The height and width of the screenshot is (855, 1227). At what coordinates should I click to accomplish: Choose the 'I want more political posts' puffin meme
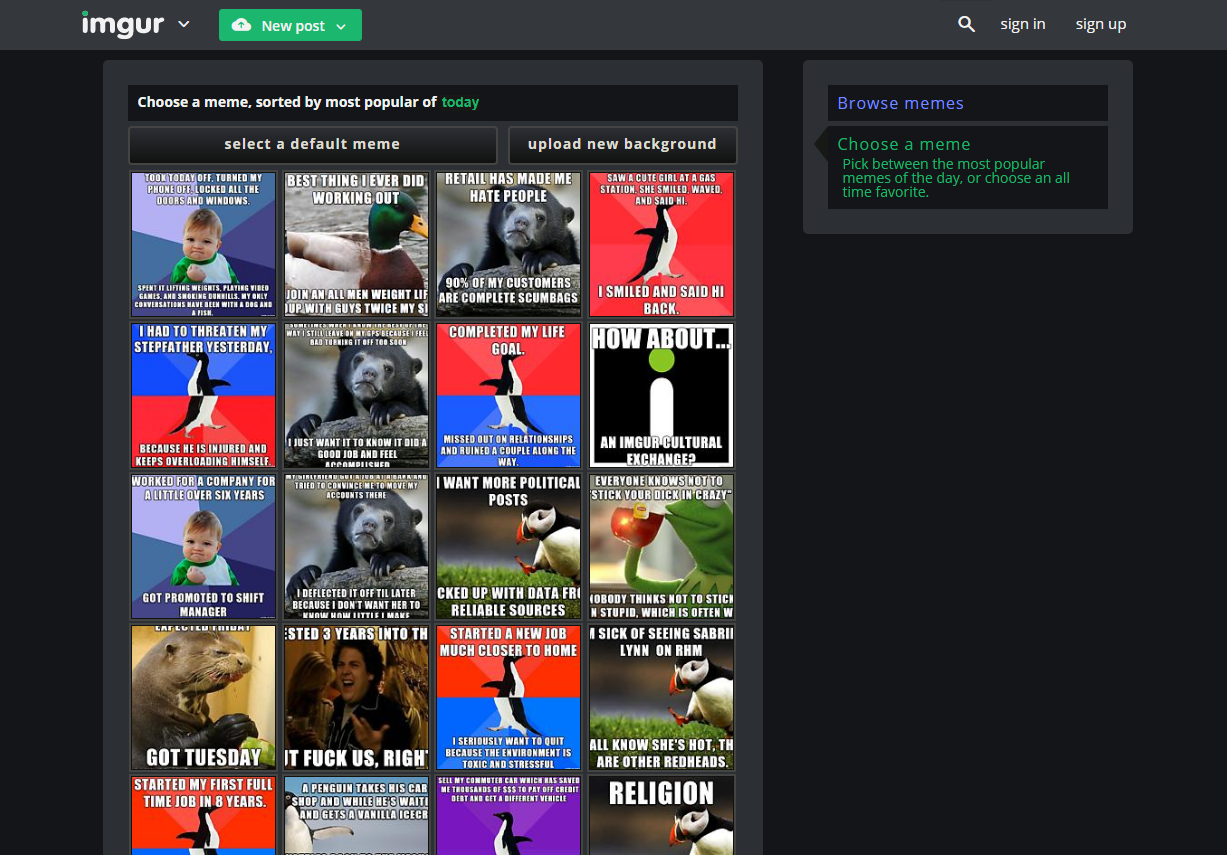coord(508,546)
